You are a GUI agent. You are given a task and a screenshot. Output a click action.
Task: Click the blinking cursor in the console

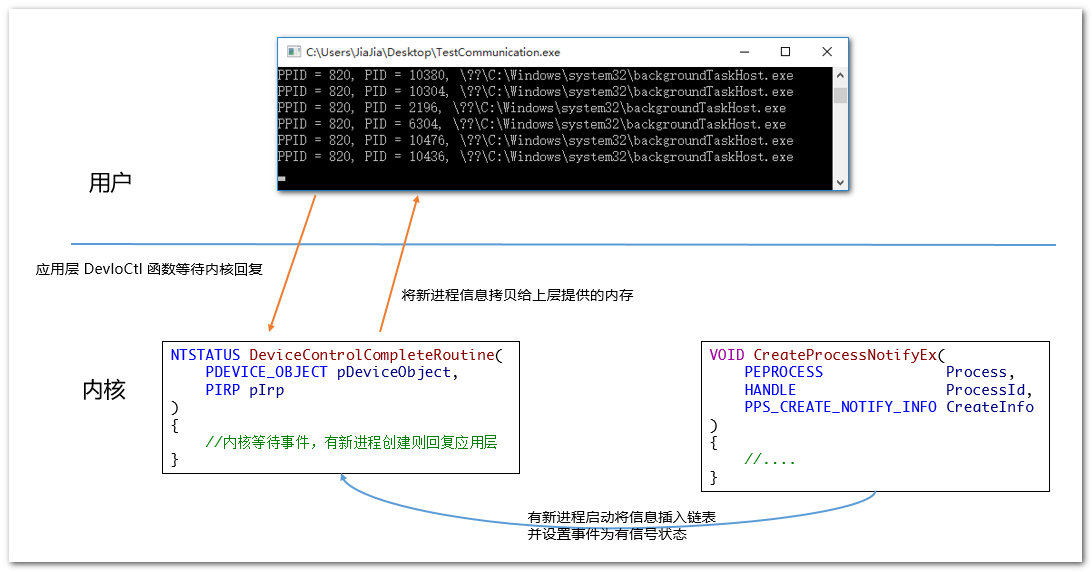(x=282, y=179)
